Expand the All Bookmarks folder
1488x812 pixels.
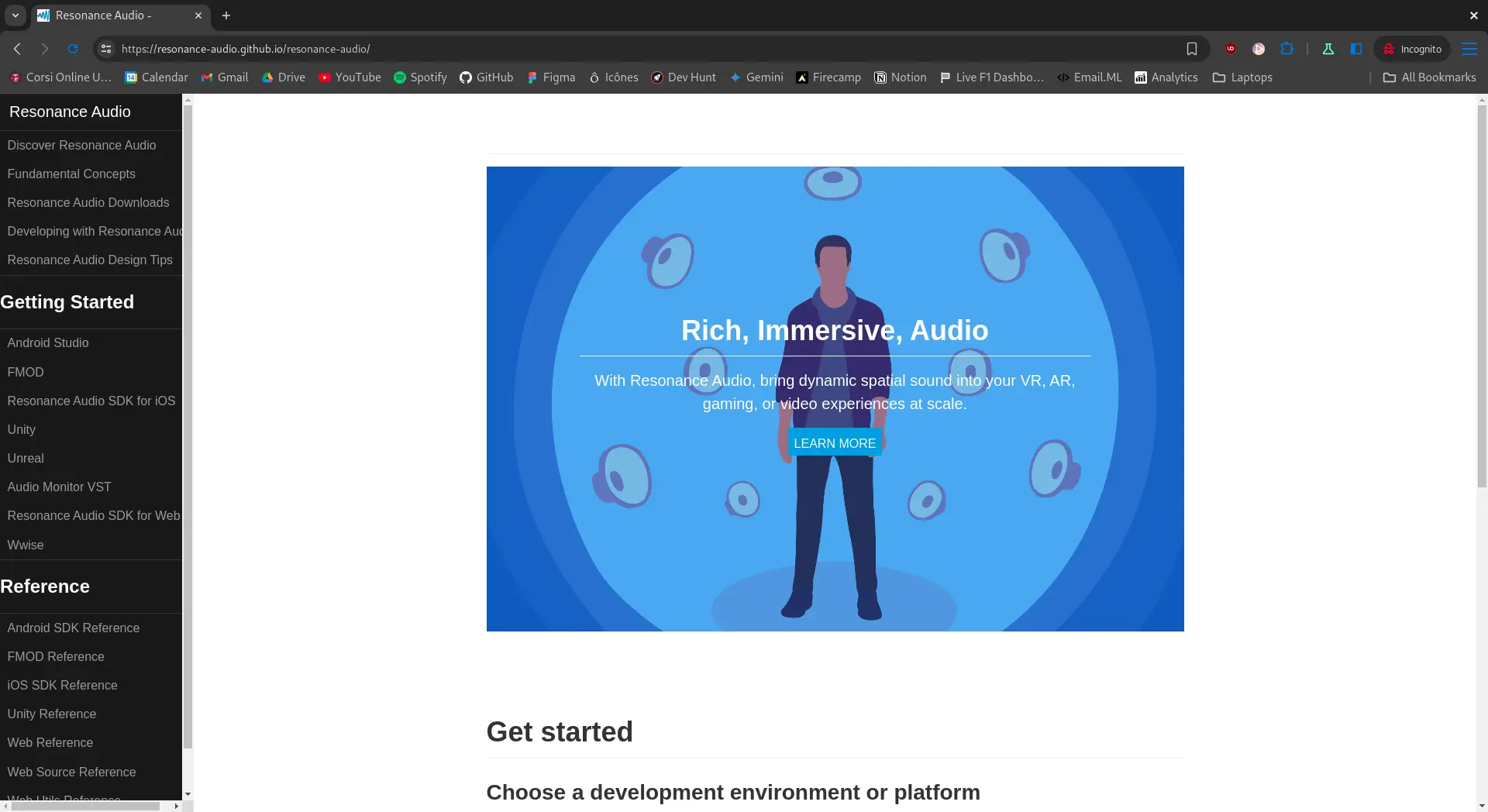point(1430,77)
